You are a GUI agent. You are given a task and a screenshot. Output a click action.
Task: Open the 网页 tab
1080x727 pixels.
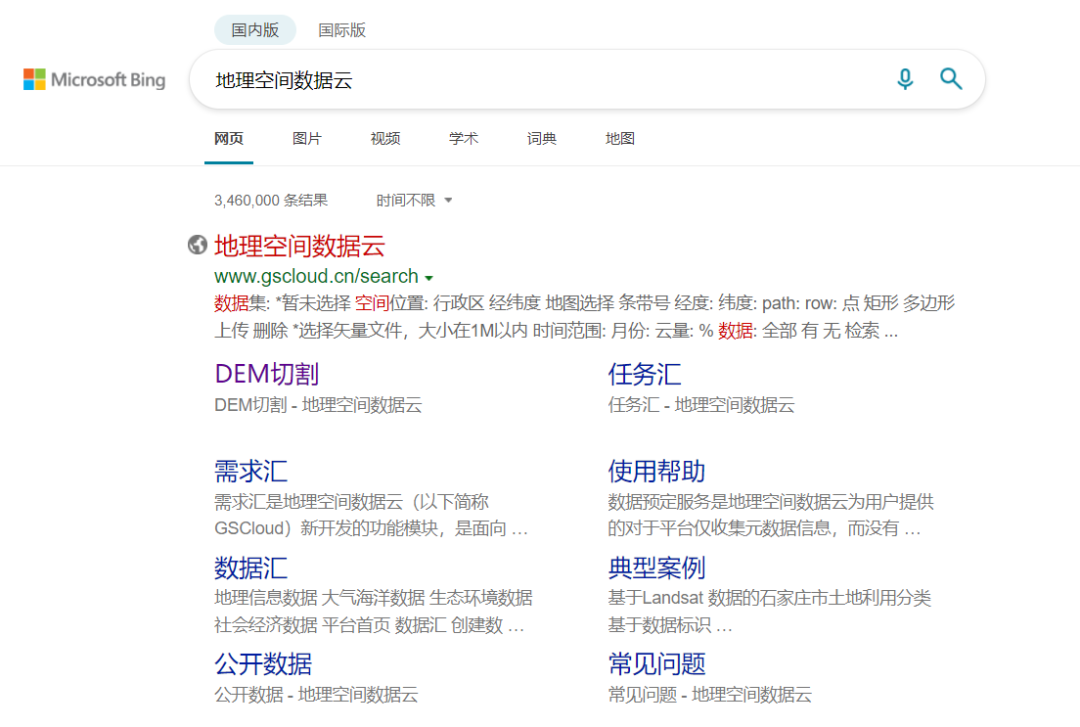pos(229,139)
